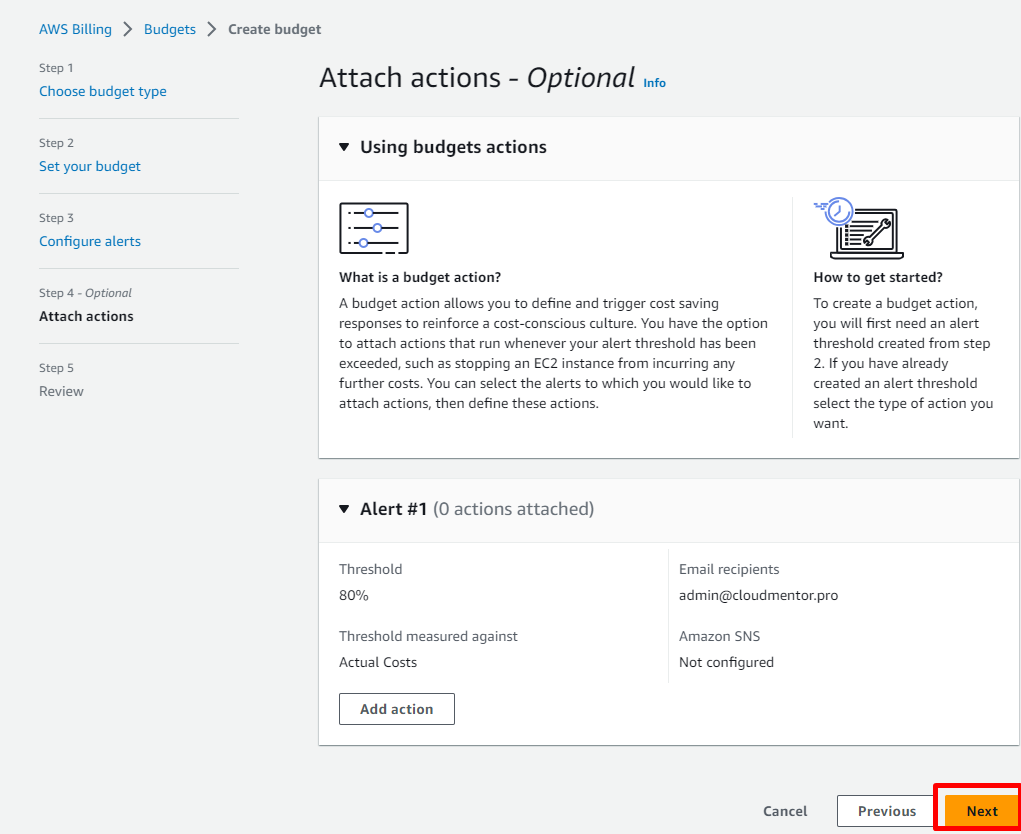Click the Create budget breadcrumb text
1021x834 pixels.
coord(274,29)
